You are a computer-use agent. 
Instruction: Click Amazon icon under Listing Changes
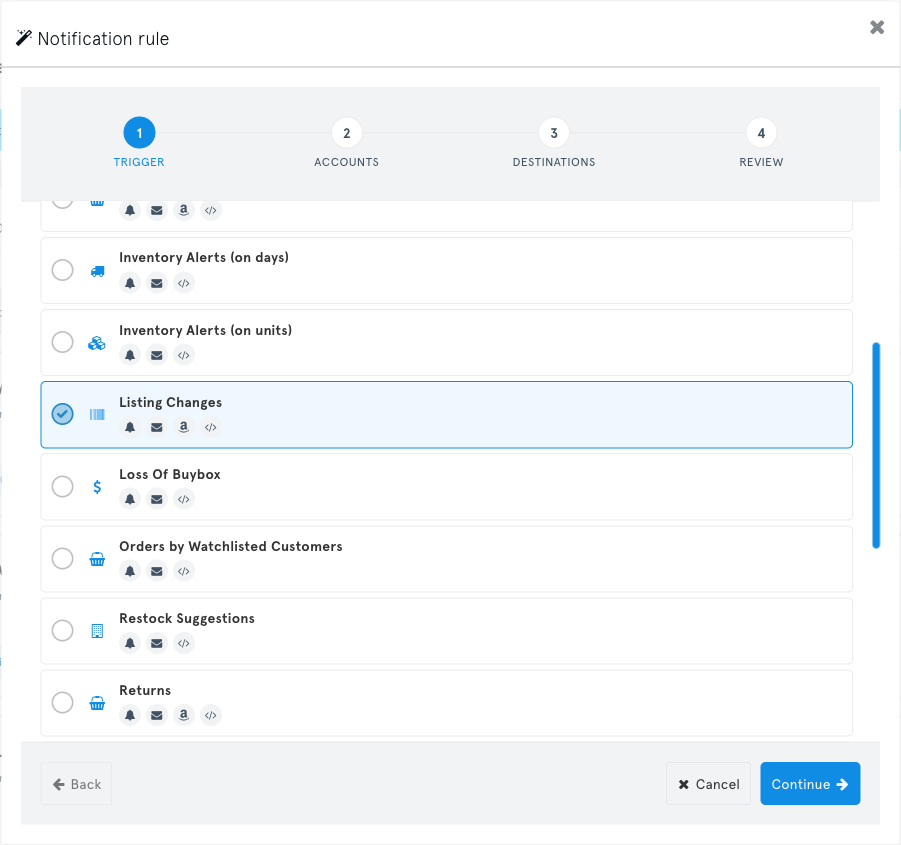(184, 427)
